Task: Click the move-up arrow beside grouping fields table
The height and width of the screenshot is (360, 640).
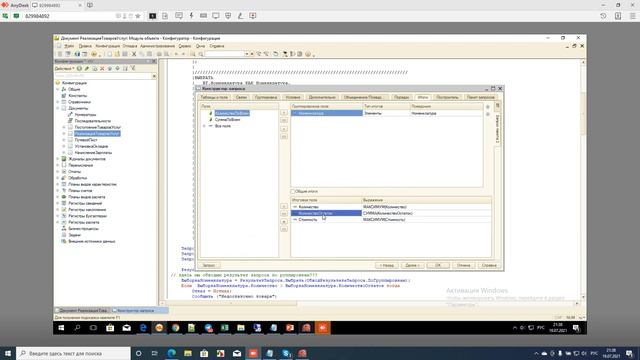Action: pyautogui.click(x=487, y=107)
